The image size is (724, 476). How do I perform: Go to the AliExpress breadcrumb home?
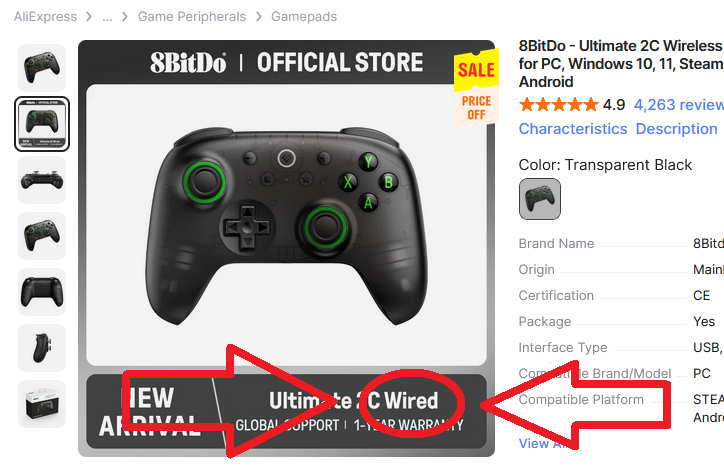(x=45, y=17)
